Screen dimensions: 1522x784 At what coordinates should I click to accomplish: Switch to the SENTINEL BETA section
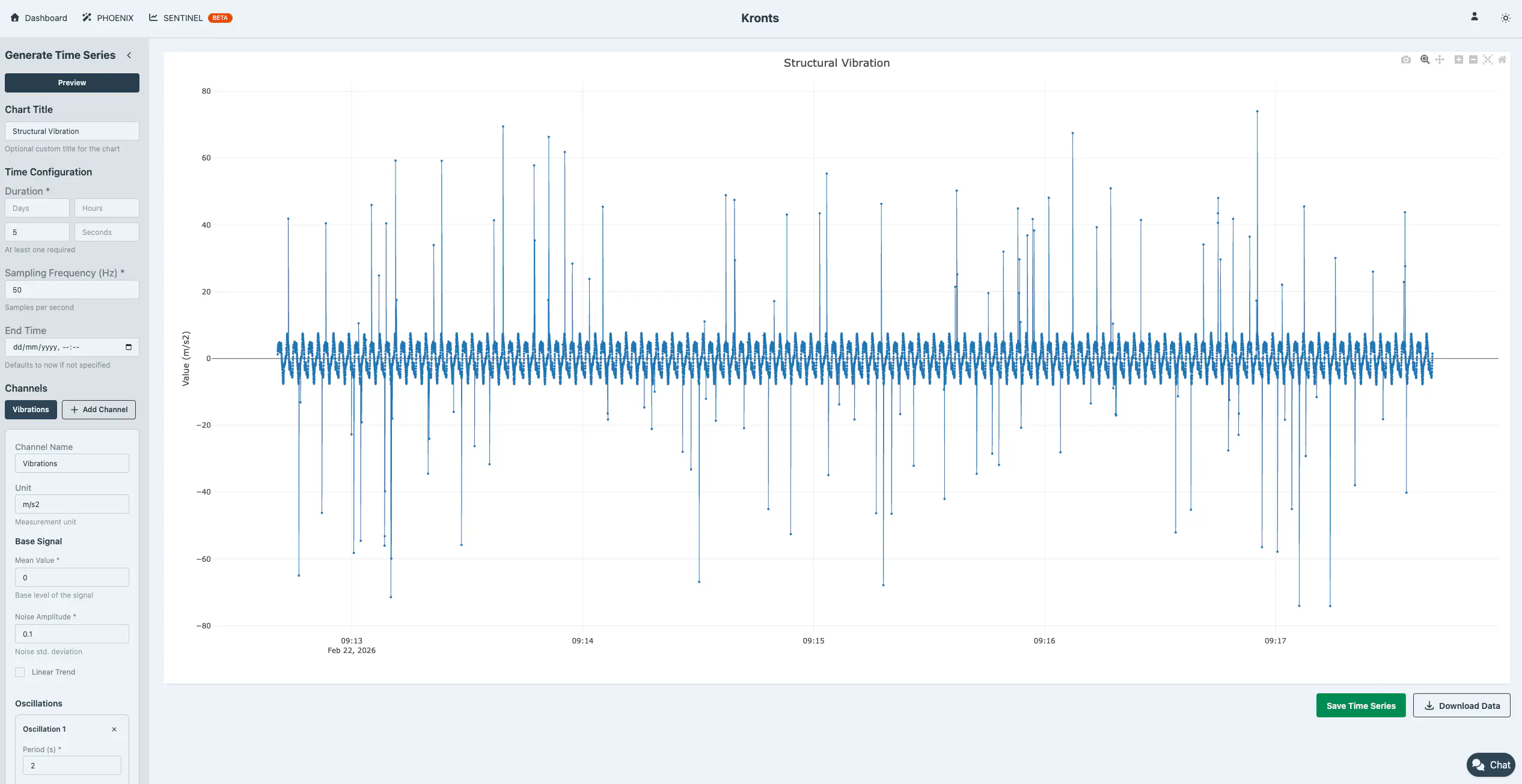tap(182, 17)
